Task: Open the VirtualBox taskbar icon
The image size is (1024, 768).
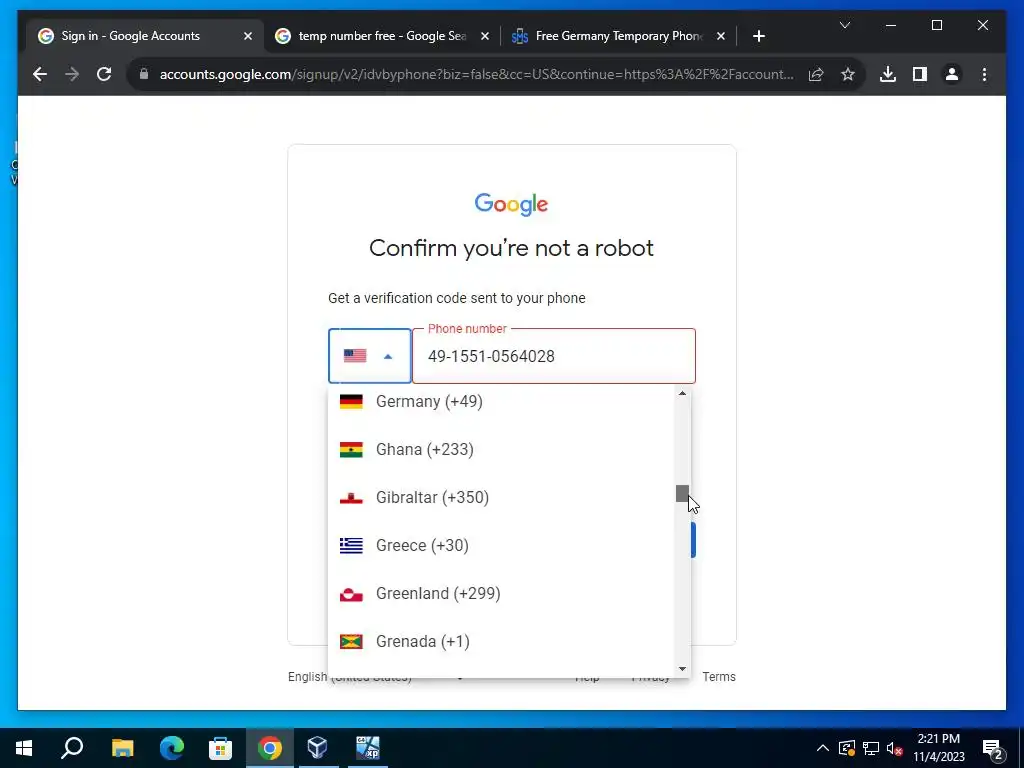Action: 317,748
